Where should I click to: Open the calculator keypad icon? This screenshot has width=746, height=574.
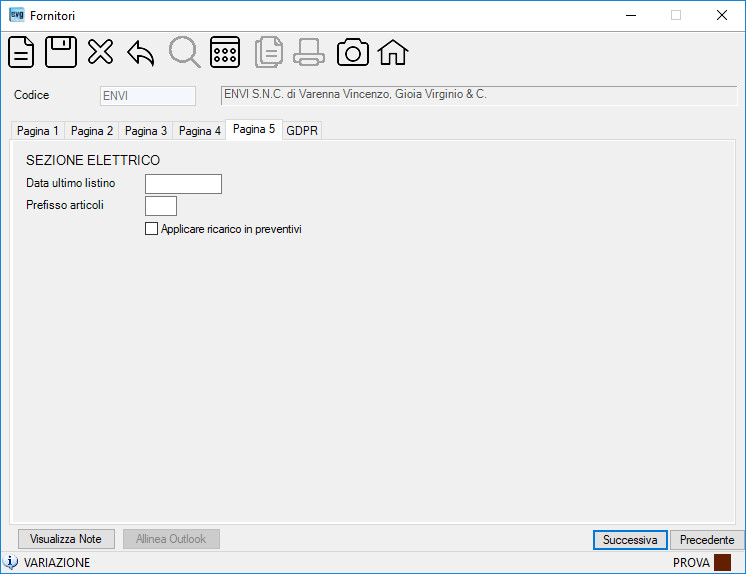point(225,52)
